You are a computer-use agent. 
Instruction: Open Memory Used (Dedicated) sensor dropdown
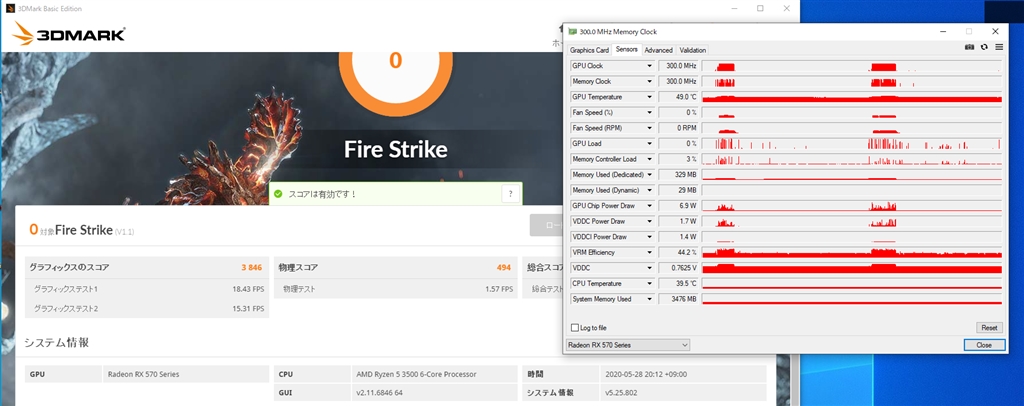pos(650,175)
